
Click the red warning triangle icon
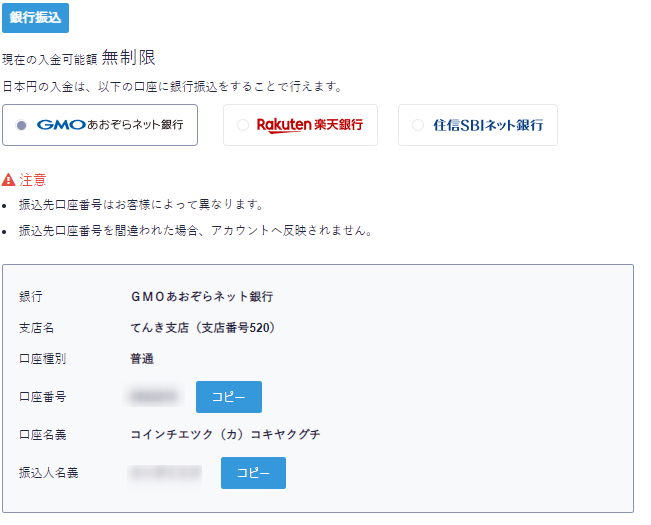pyautogui.click(x=9, y=180)
